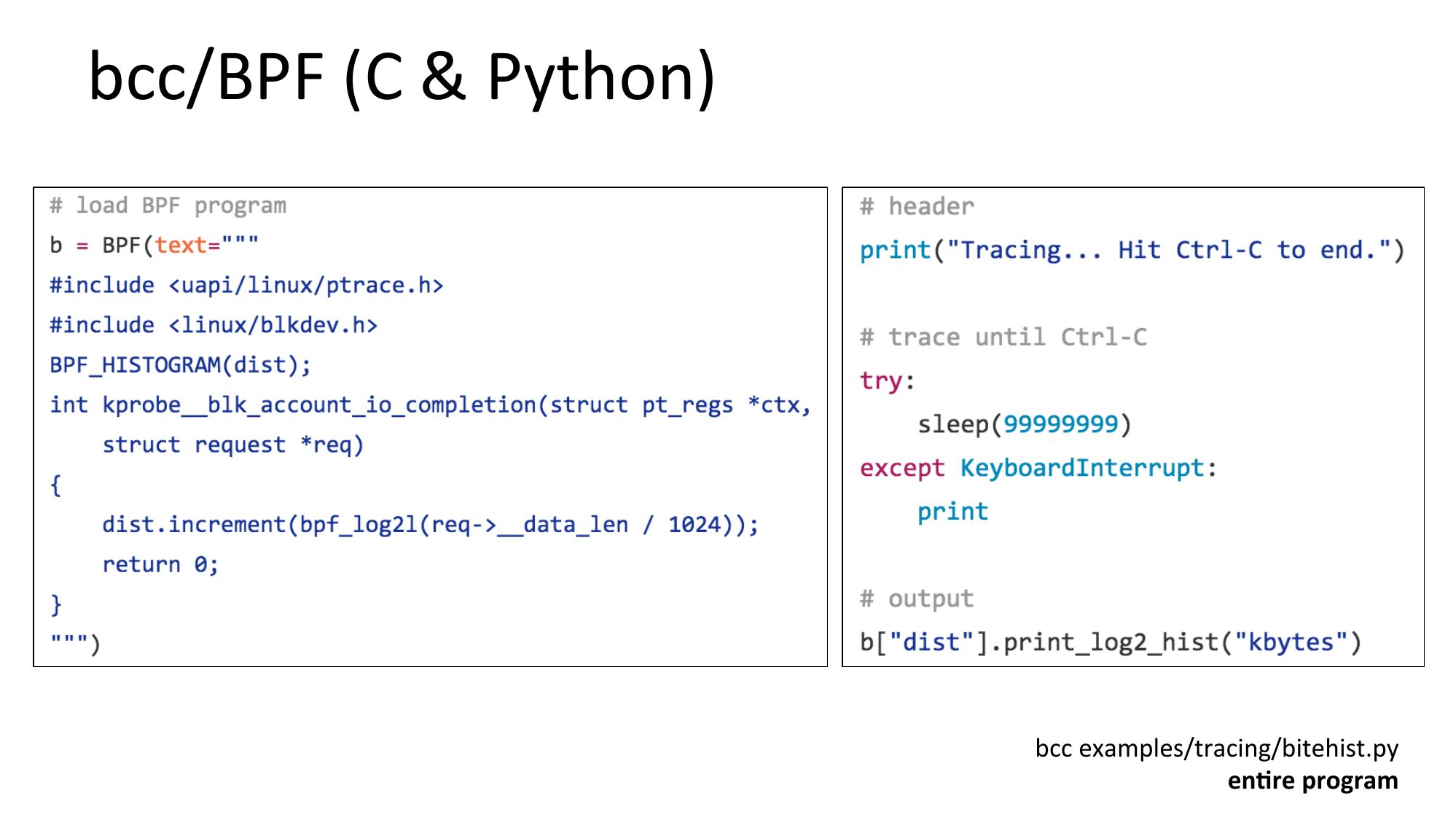Click the dist.increment bpf_log2l line

[430, 525]
